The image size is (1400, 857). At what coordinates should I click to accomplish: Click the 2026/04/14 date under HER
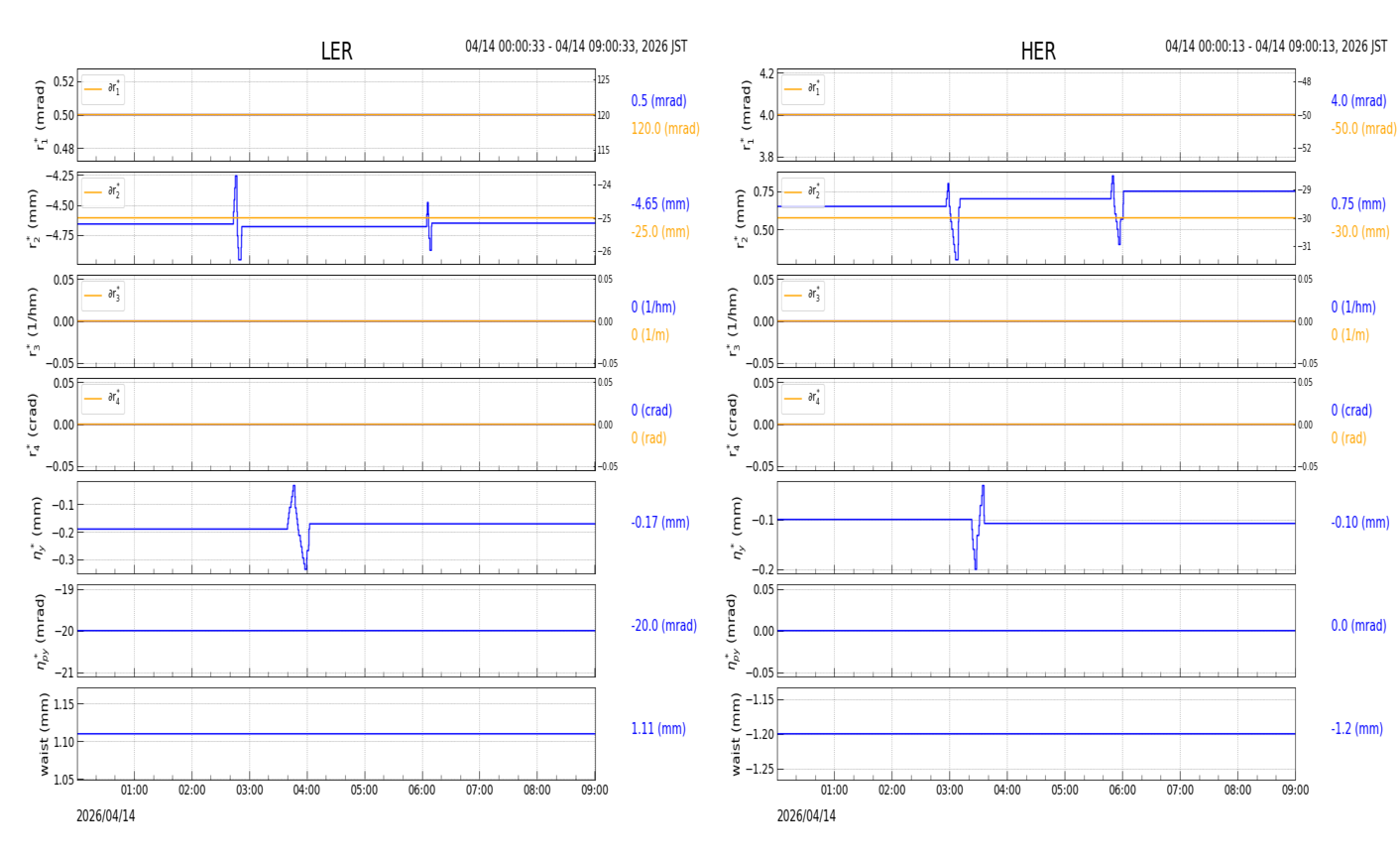point(806,816)
